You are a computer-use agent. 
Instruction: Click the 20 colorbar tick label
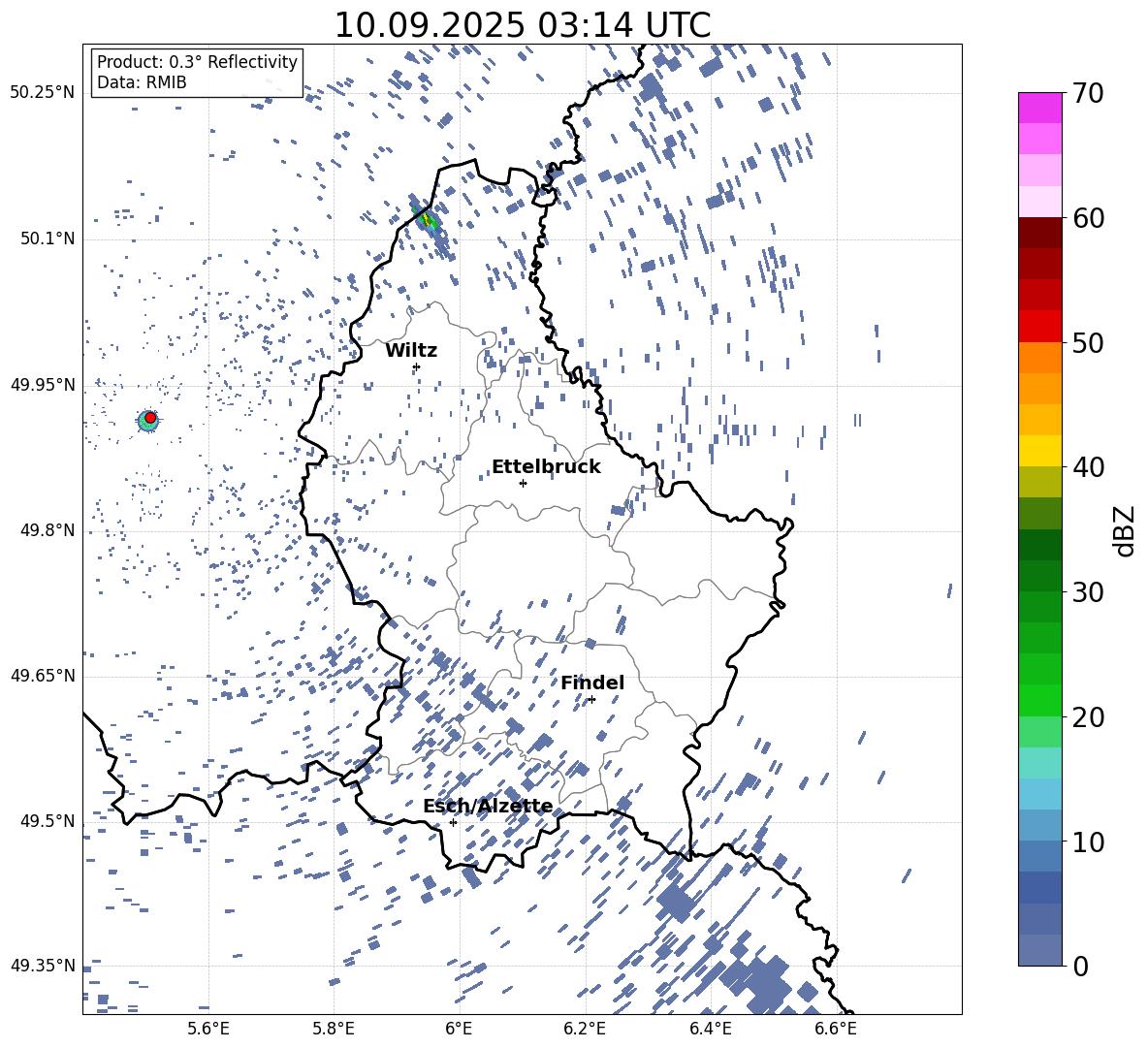[x=1088, y=717]
